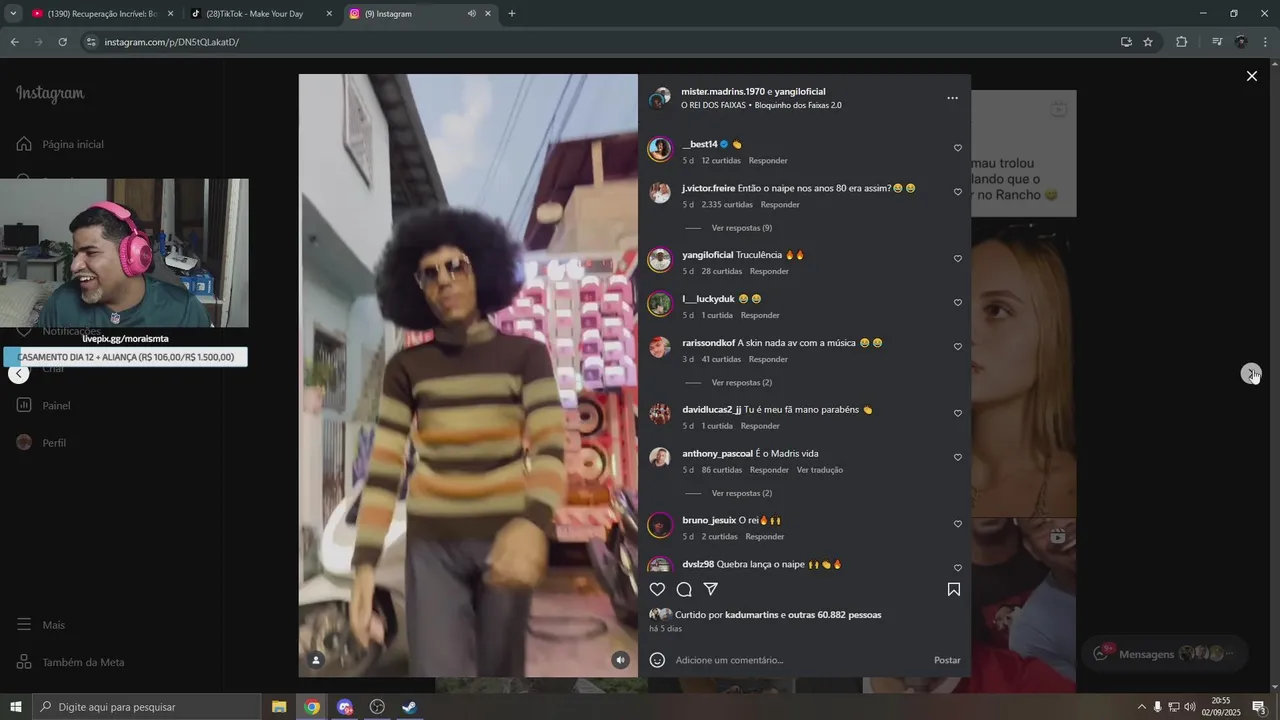Viewport: 1280px width, 720px height.
Task: Reply to __best14's comment
Action: coord(768,161)
